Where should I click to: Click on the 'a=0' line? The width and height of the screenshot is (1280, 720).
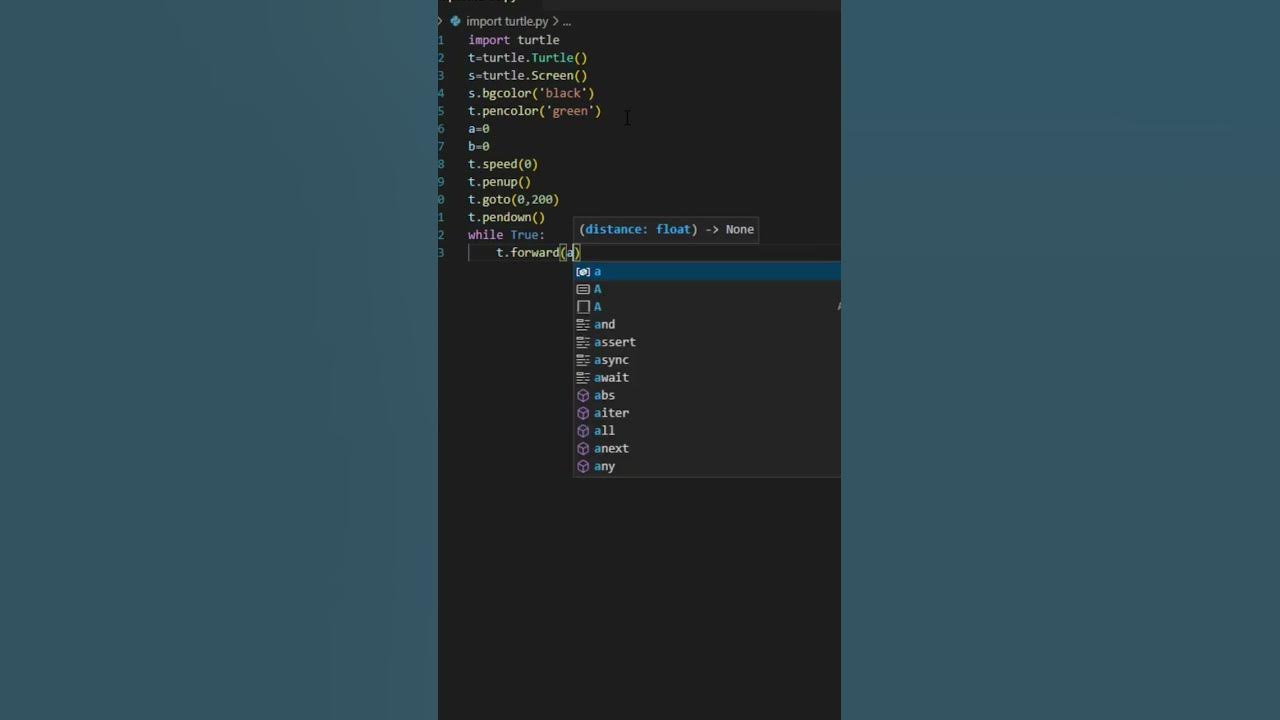point(479,128)
